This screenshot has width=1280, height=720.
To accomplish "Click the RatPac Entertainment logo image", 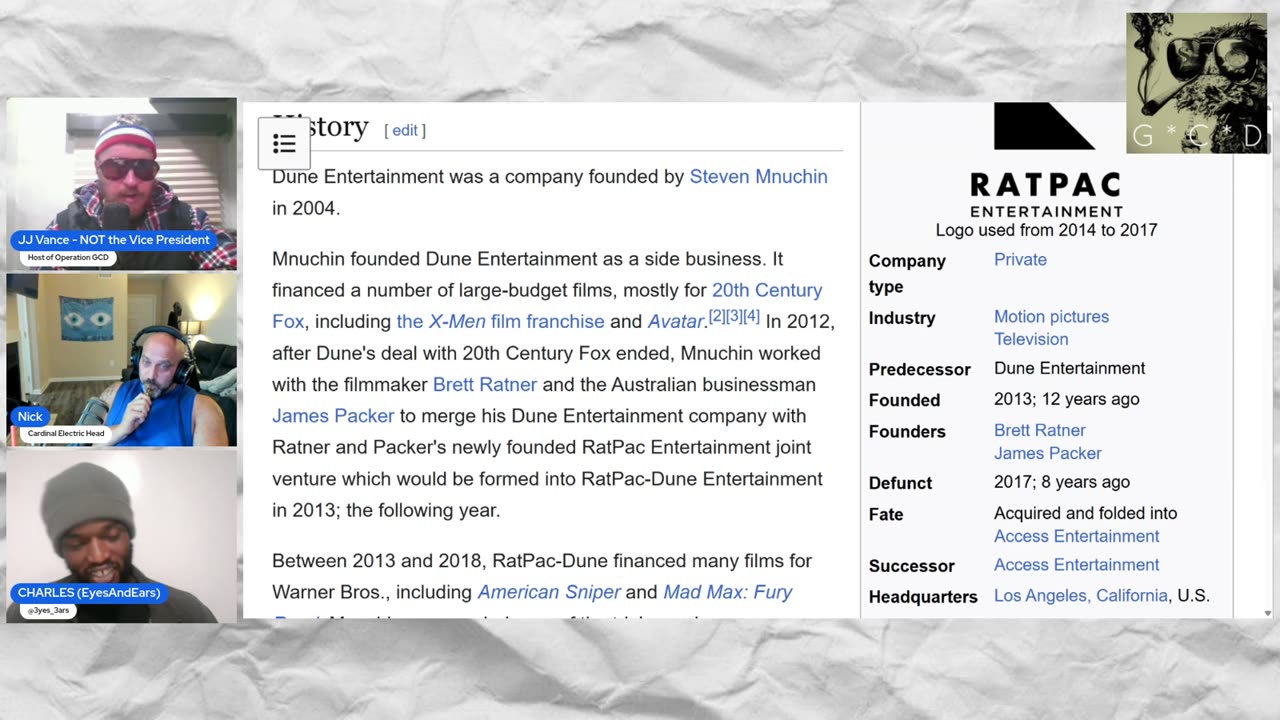I will point(1046,160).
